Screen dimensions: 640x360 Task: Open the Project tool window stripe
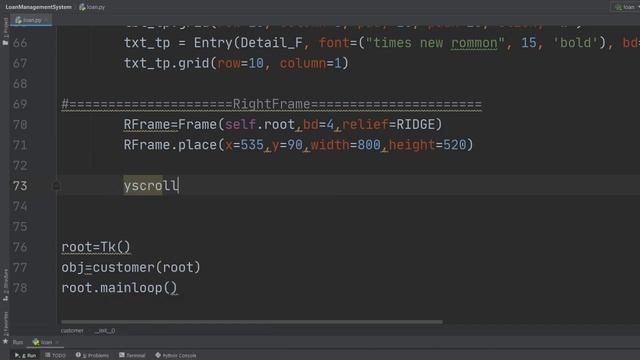click(x=5, y=27)
